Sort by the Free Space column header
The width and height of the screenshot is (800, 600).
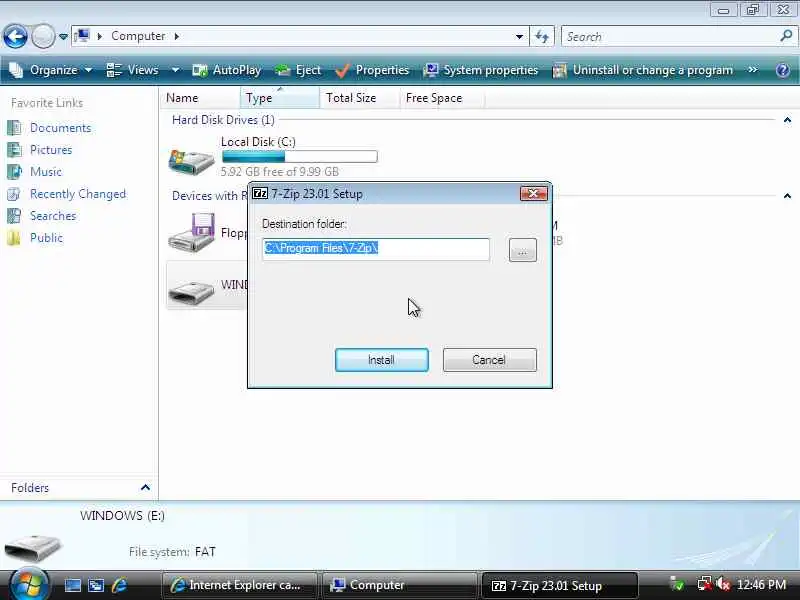442,98
